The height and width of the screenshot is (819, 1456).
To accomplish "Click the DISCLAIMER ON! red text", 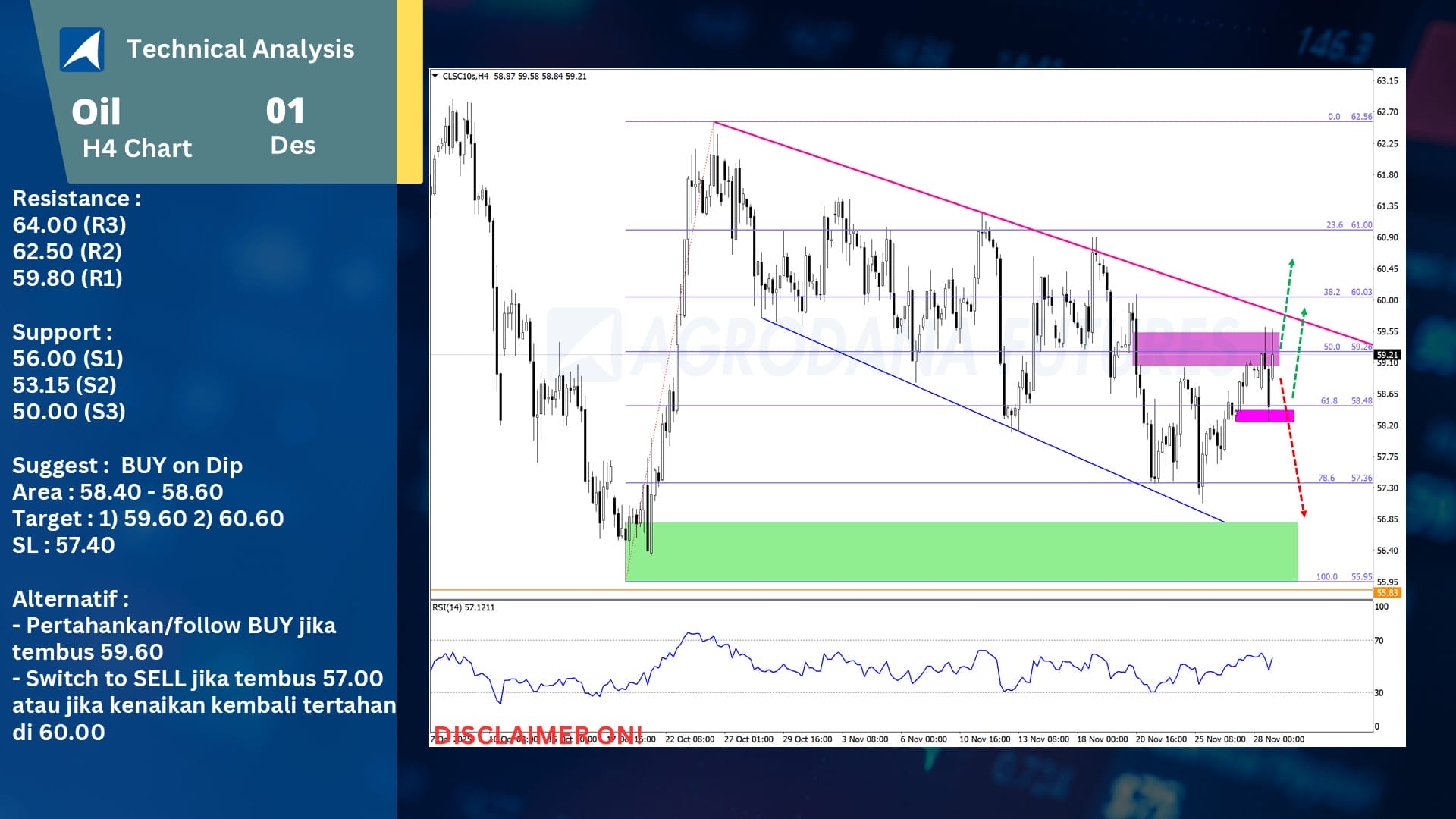I will pyautogui.click(x=537, y=734).
